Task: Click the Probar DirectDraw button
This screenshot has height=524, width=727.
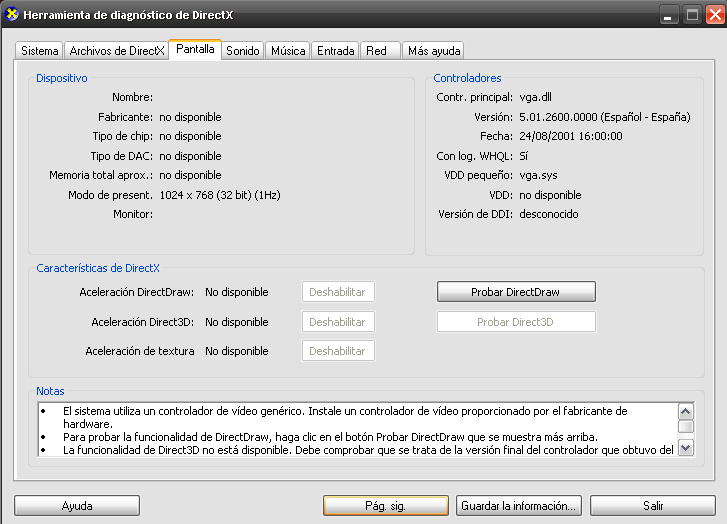Action: (x=516, y=292)
